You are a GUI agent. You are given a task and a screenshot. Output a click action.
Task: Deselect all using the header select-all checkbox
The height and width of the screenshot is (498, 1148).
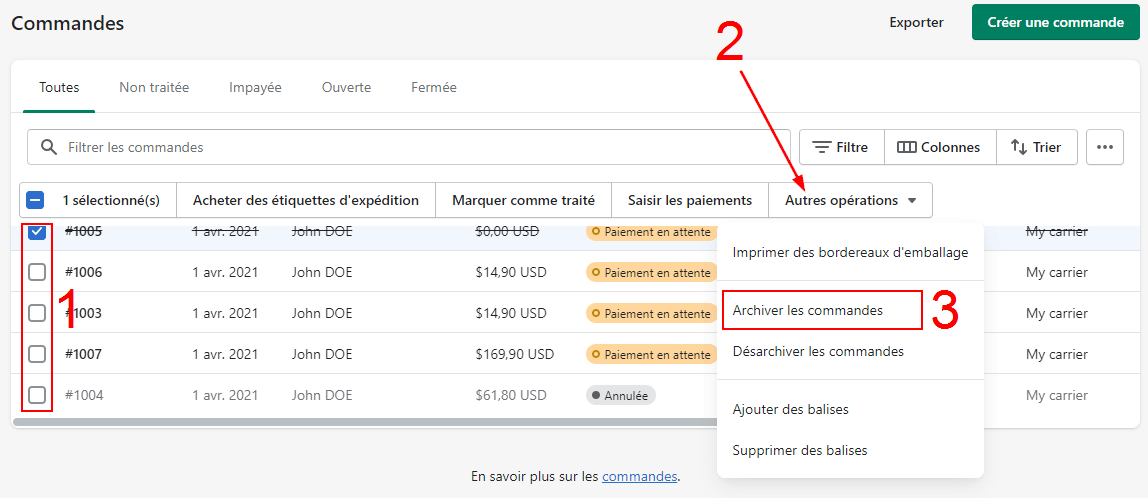pos(35,200)
